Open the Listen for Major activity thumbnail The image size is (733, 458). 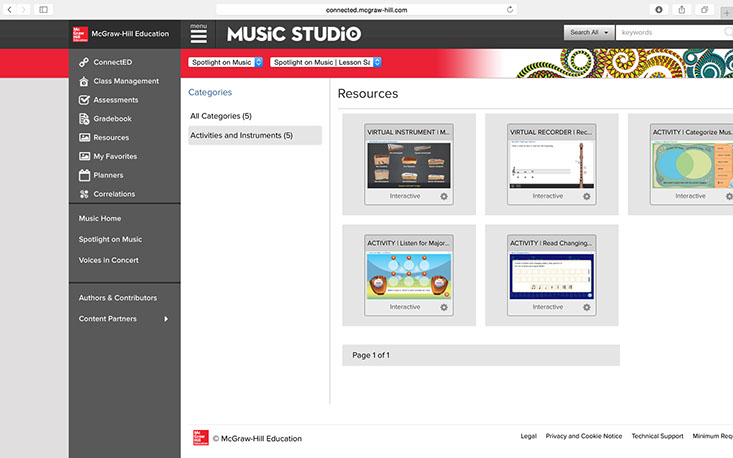pyautogui.click(x=409, y=276)
